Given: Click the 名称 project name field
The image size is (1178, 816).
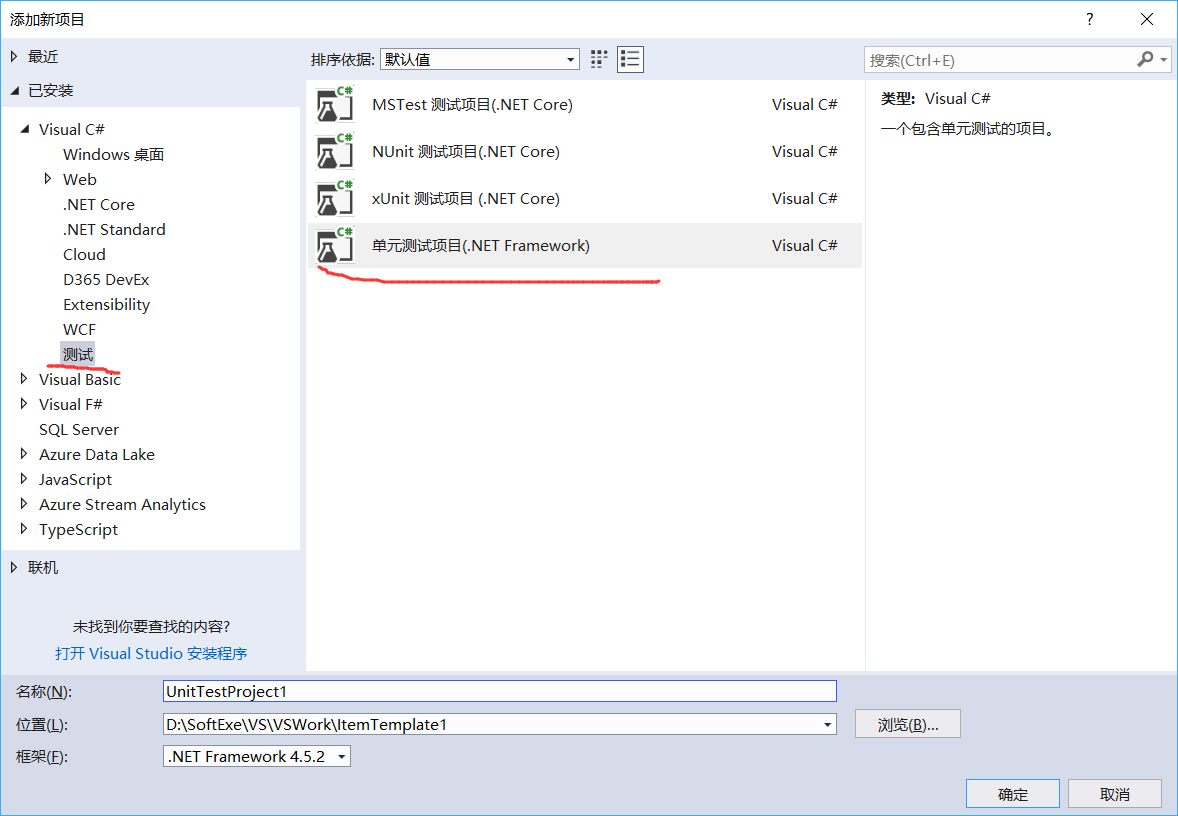Looking at the screenshot, I should 500,691.
